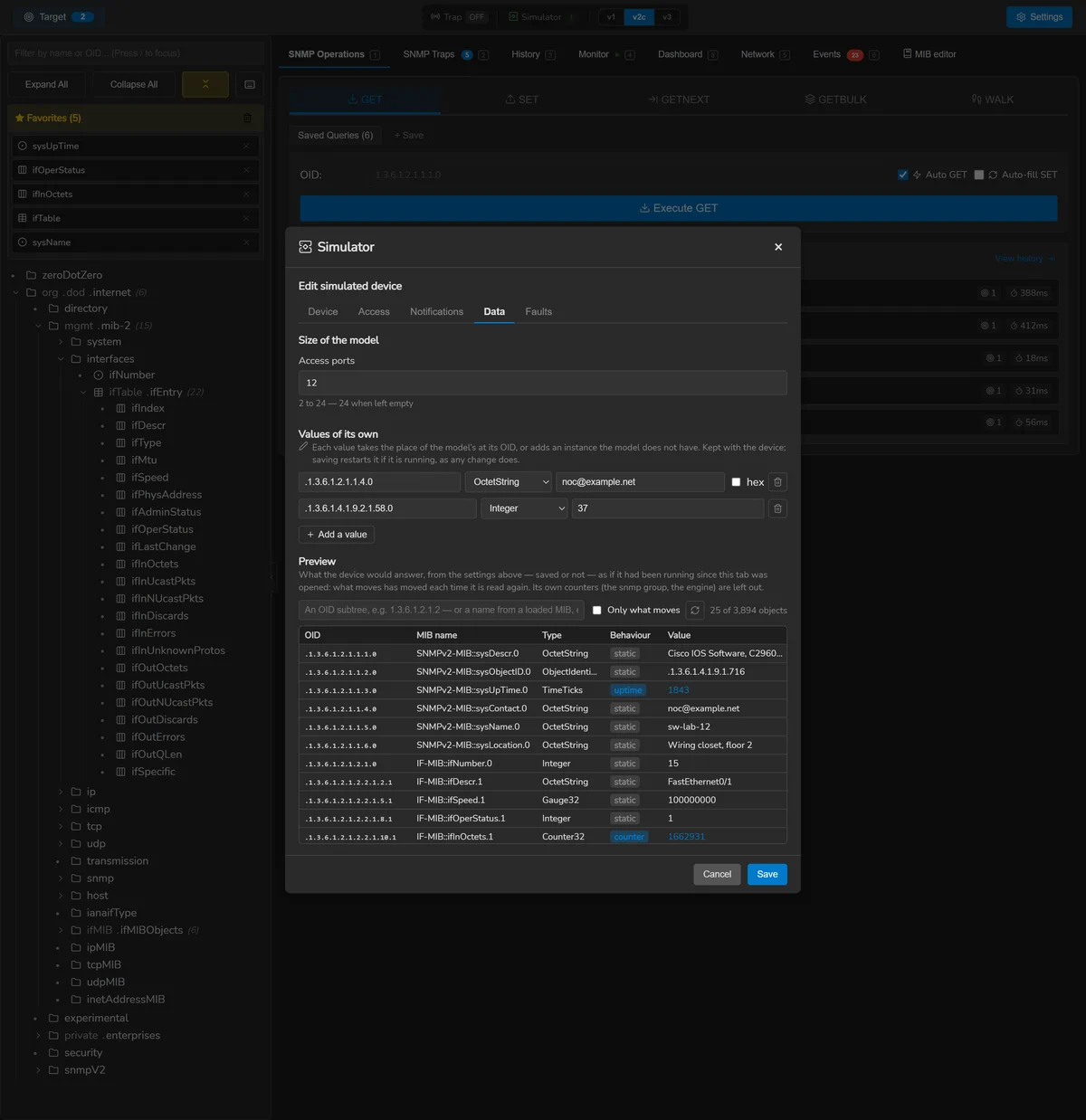Check the Auto-fill SET checkbox
The image size is (1086, 1120).
point(978,175)
